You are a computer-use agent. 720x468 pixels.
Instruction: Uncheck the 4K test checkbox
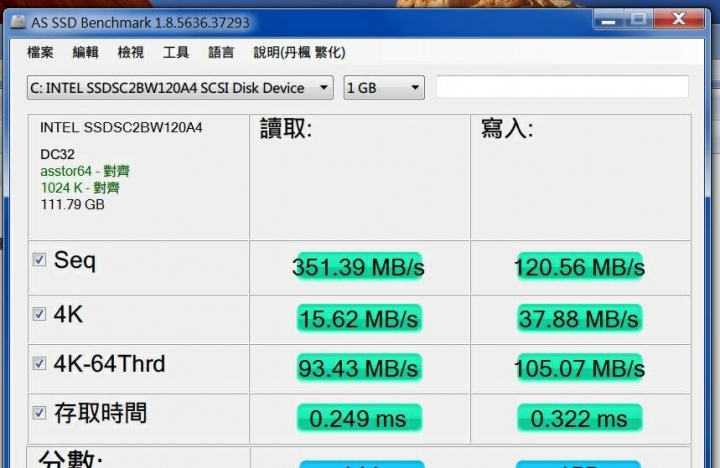click(39, 314)
